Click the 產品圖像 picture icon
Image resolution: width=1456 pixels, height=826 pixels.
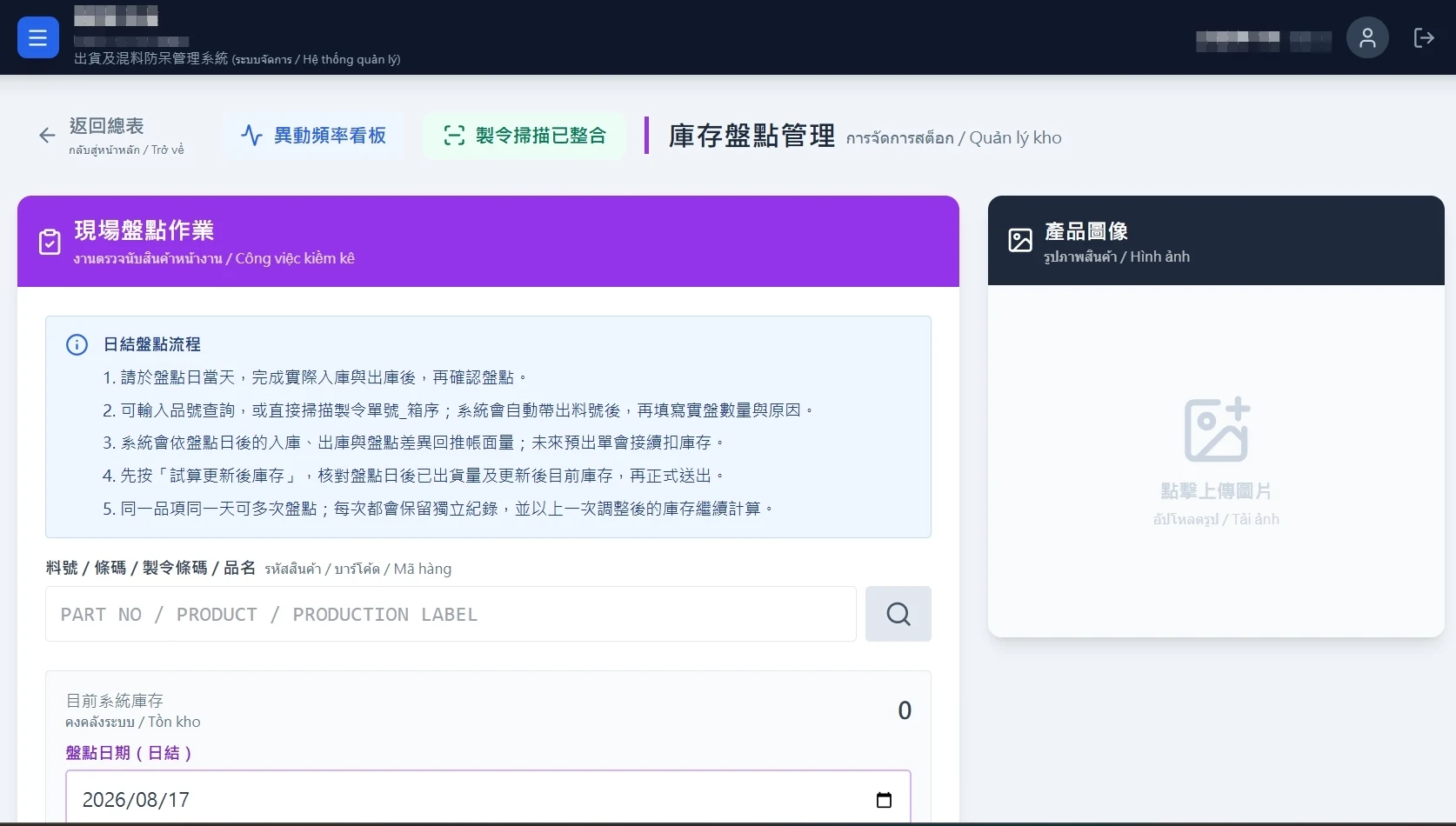click(1020, 240)
